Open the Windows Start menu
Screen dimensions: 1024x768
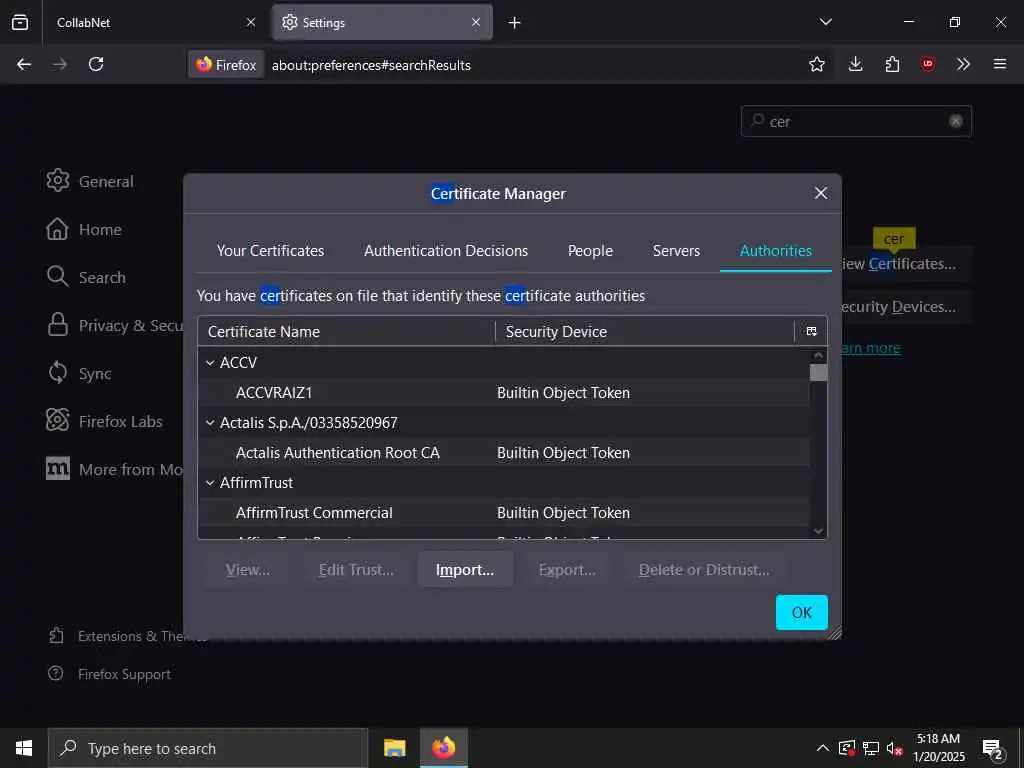(x=24, y=748)
